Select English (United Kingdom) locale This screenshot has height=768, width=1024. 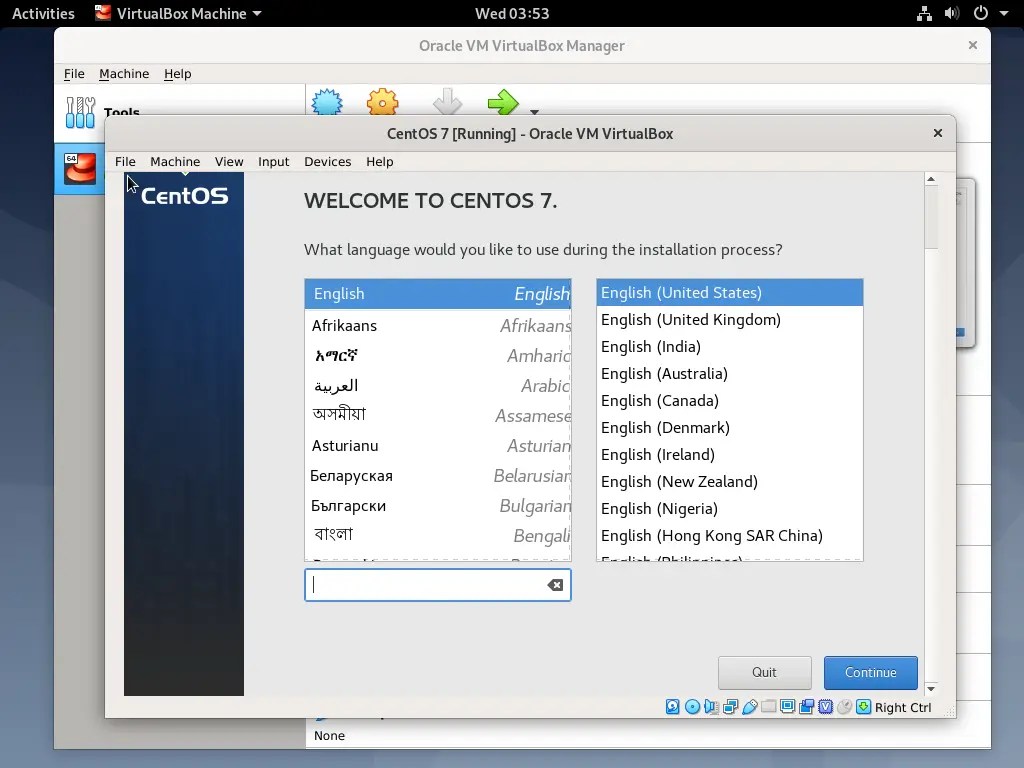pyautogui.click(x=691, y=319)
